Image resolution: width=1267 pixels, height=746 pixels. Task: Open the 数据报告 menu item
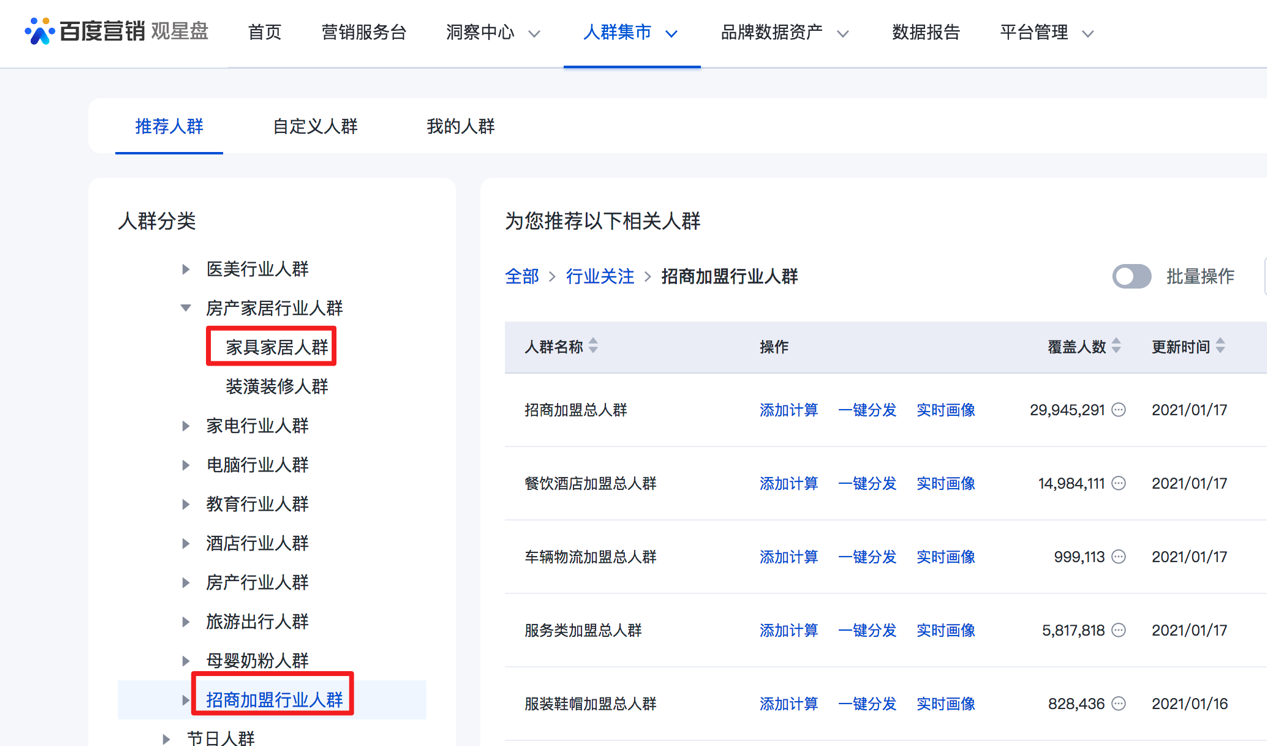click(925, 33)
